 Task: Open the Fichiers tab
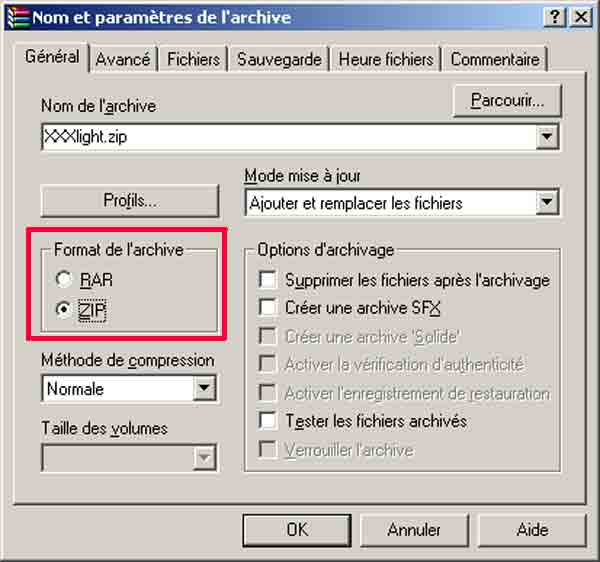(194, 59)
